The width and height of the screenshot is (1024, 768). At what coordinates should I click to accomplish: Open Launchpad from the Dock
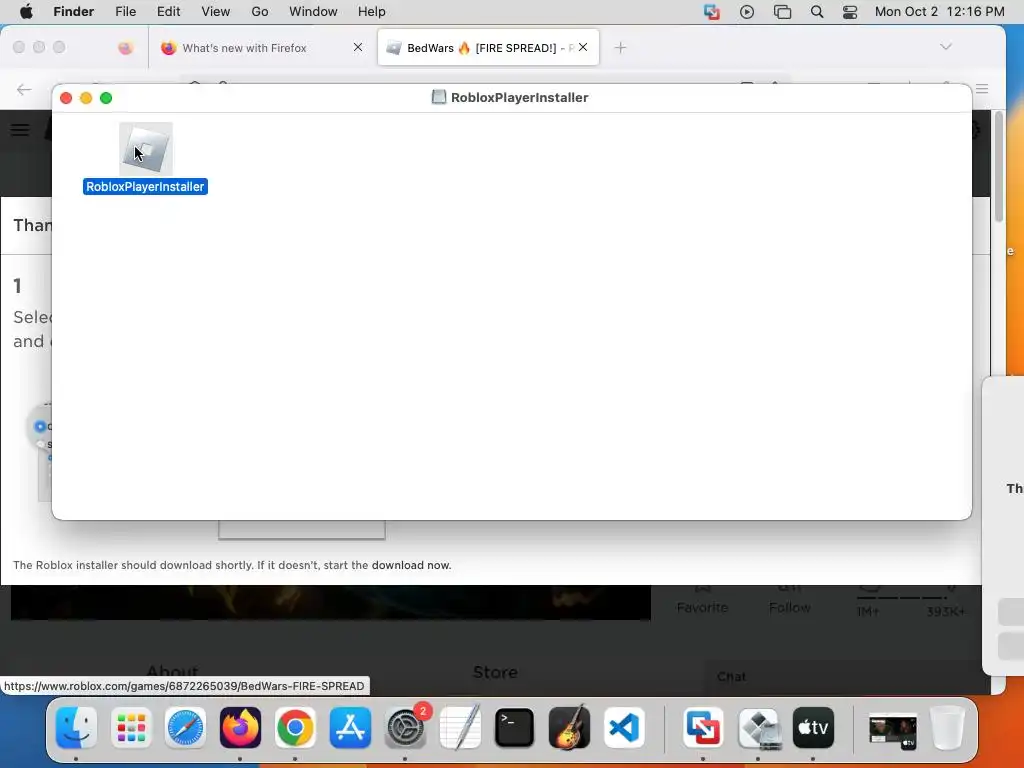(131, 728)
